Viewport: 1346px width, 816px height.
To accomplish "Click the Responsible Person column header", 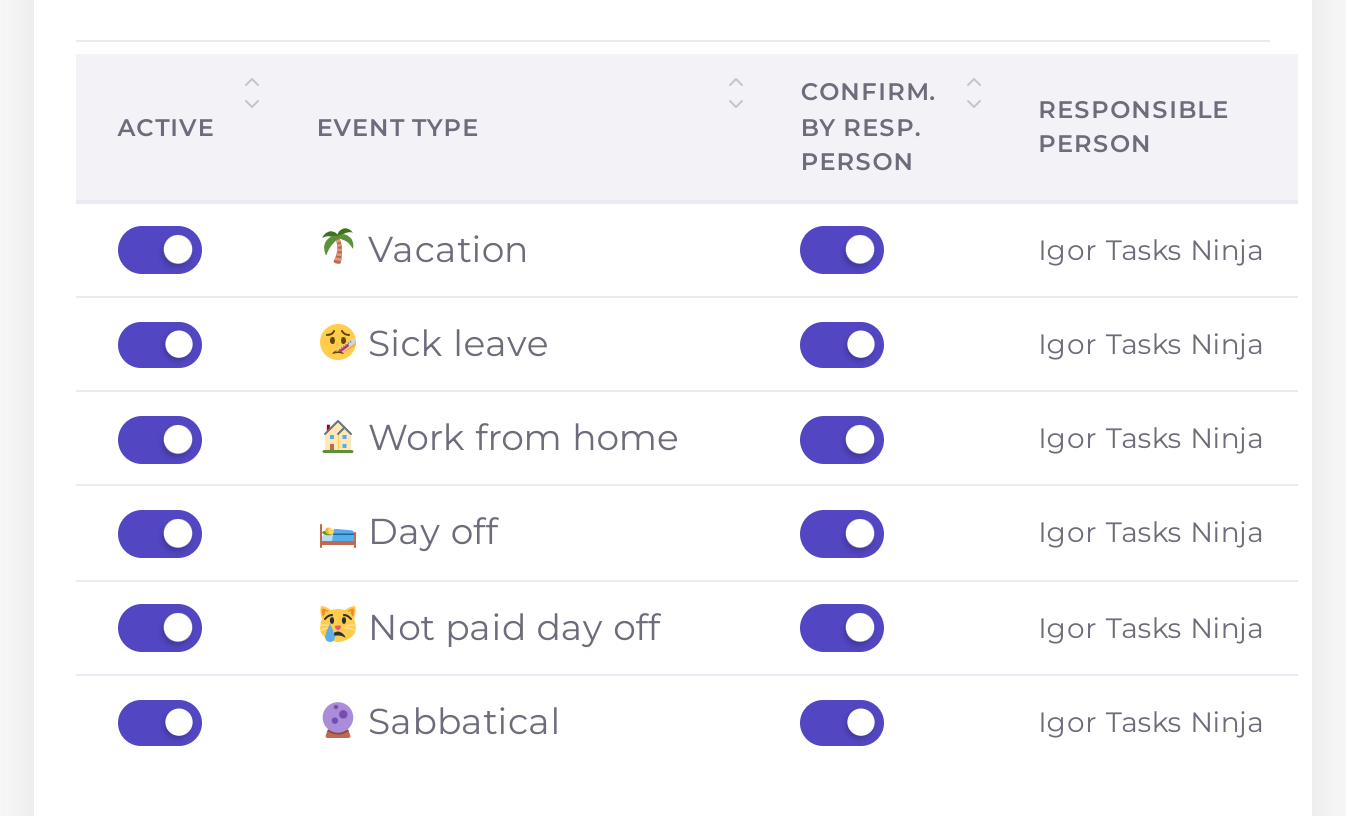I will [1133, 127].
